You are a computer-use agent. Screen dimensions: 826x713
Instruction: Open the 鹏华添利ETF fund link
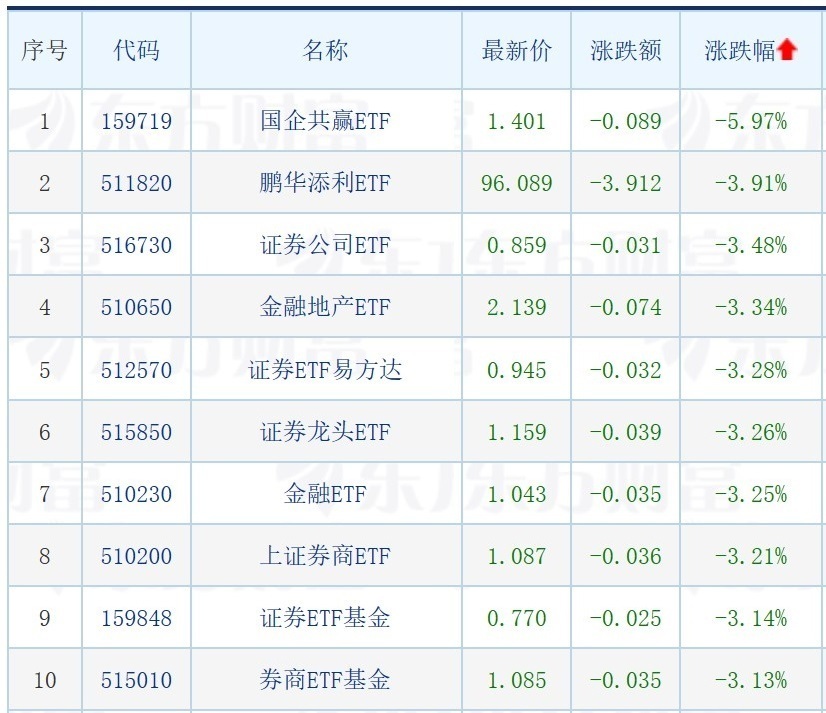click(x=325, y=184)
